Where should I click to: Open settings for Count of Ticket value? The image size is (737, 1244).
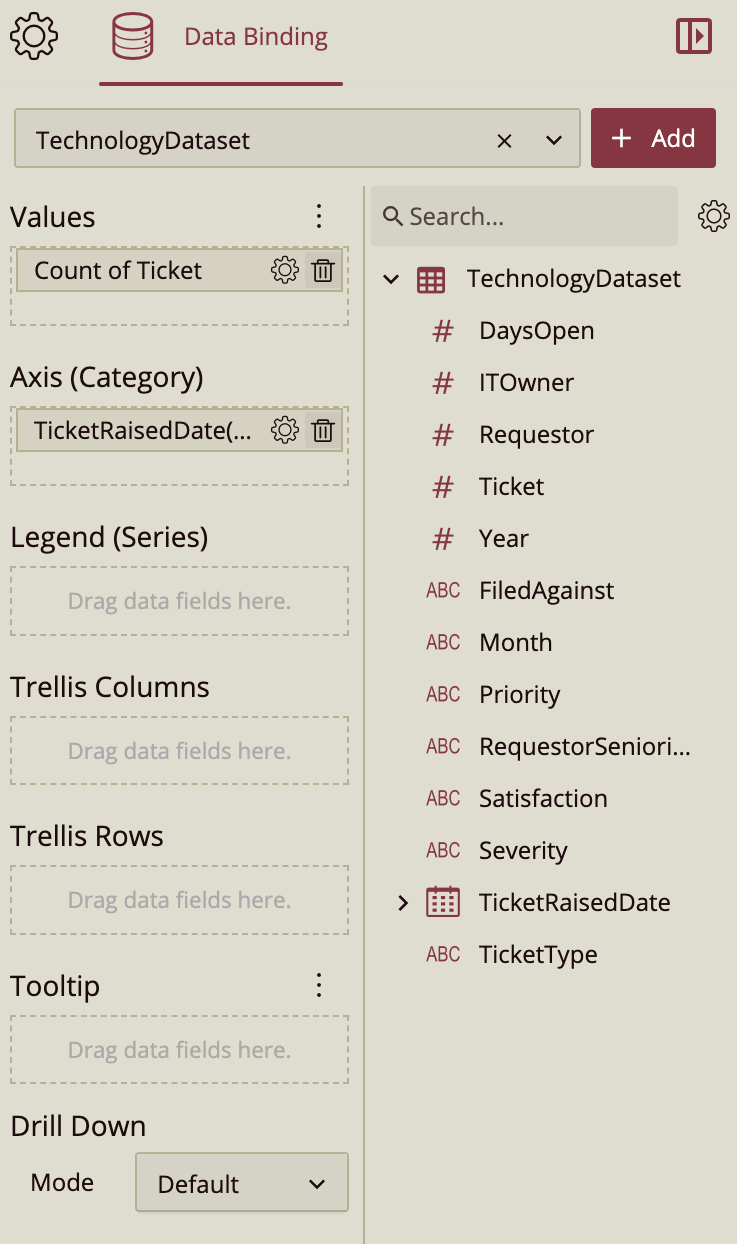(x=284, y=270)
